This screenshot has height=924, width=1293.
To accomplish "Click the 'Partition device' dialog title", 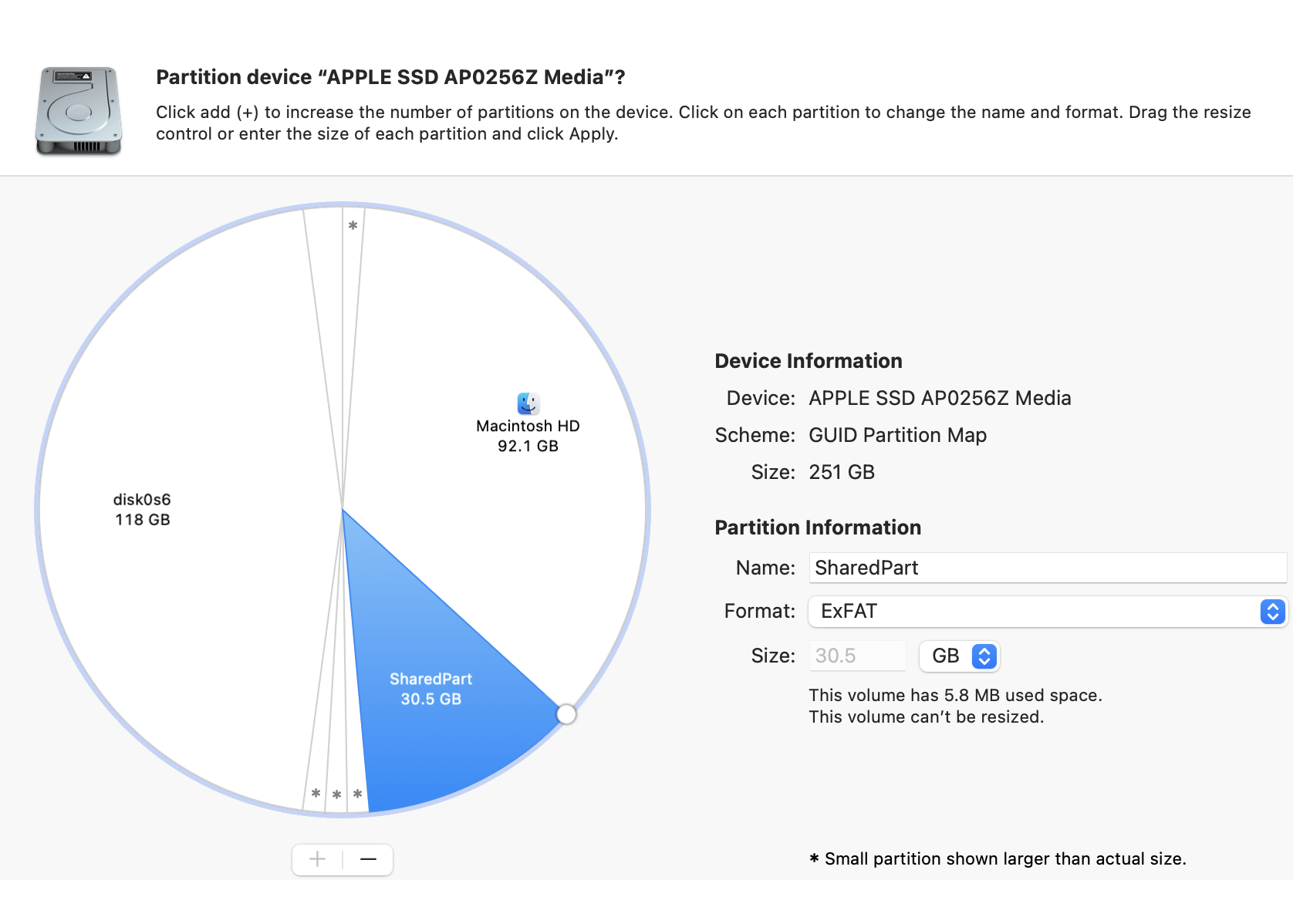I will 390,77.
